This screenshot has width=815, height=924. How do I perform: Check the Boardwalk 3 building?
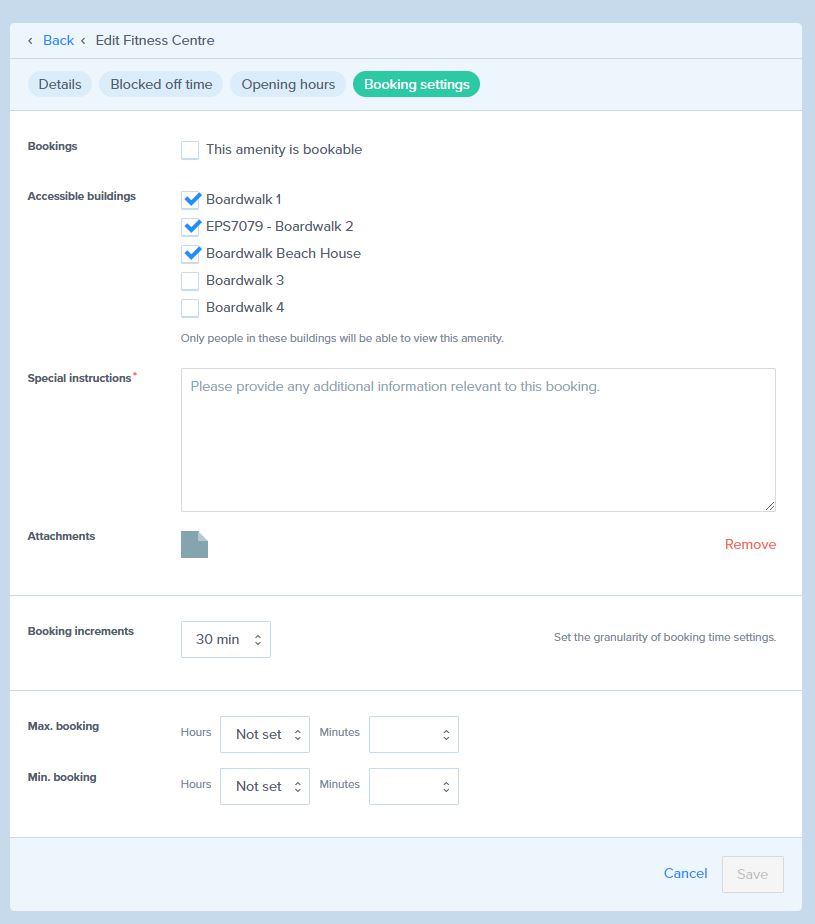190,281
